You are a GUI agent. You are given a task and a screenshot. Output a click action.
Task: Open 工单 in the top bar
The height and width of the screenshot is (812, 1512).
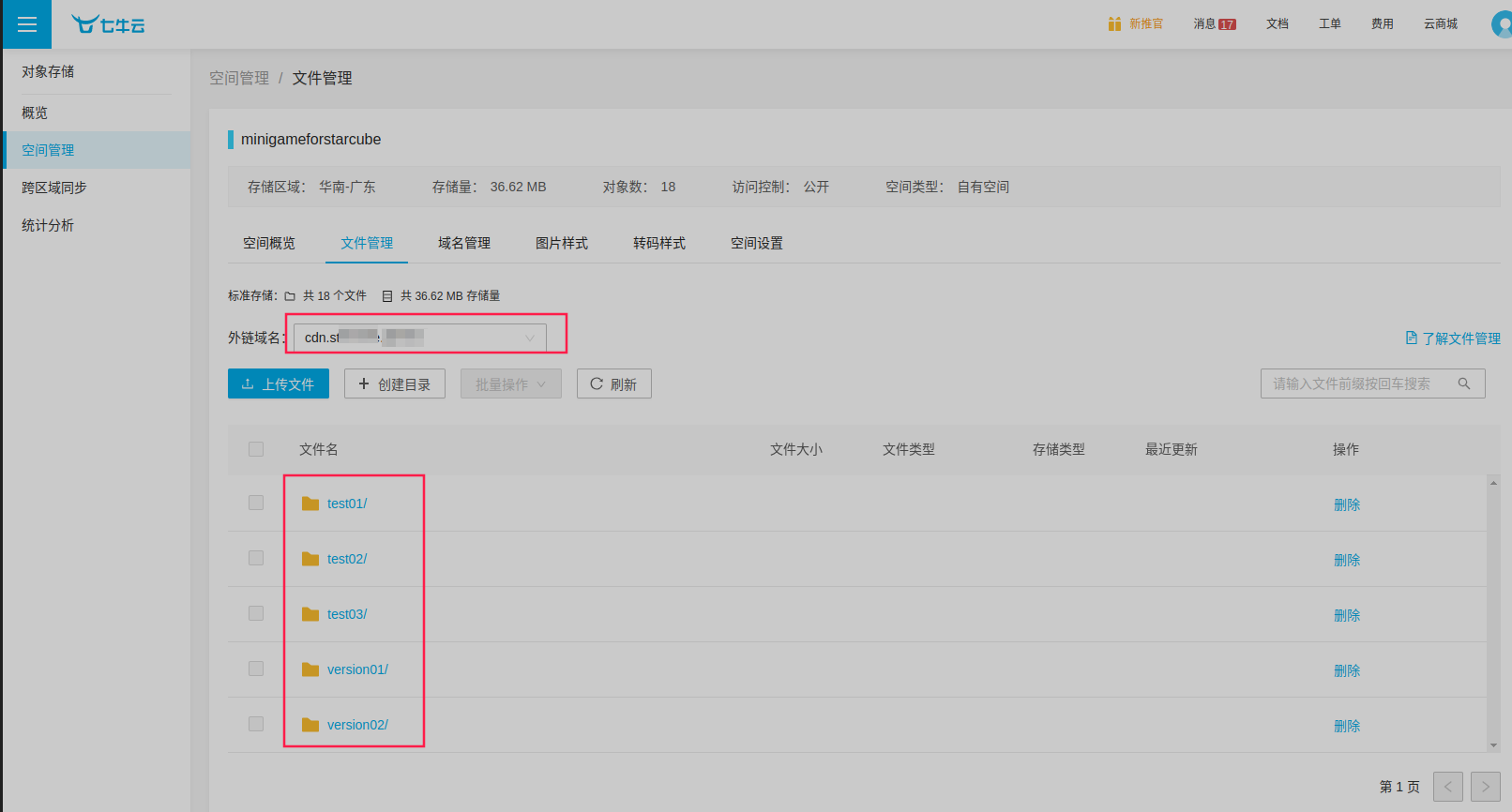pos(1330,24)
